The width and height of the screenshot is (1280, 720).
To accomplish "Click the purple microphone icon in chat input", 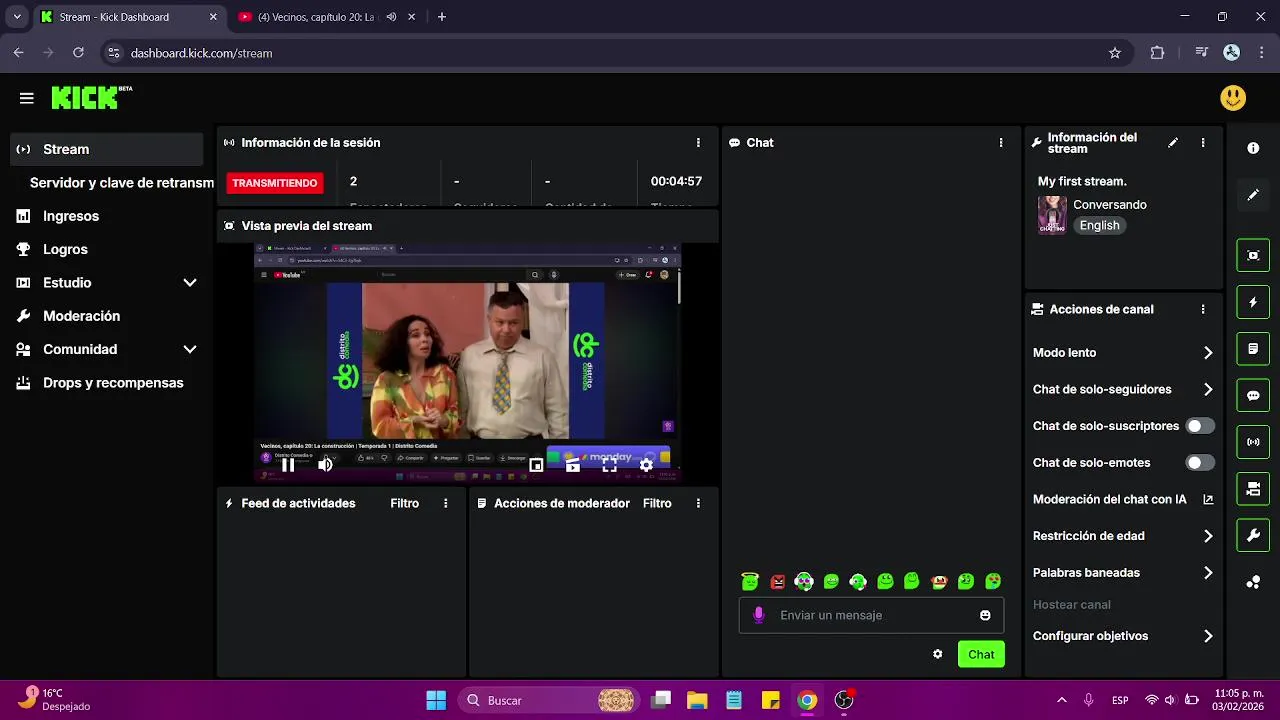I will 759,615.
